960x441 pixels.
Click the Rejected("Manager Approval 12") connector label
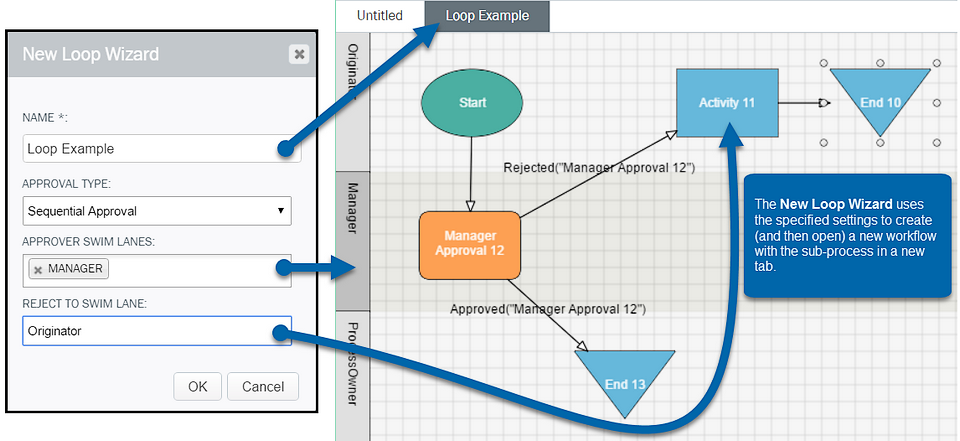click(599, 167)
